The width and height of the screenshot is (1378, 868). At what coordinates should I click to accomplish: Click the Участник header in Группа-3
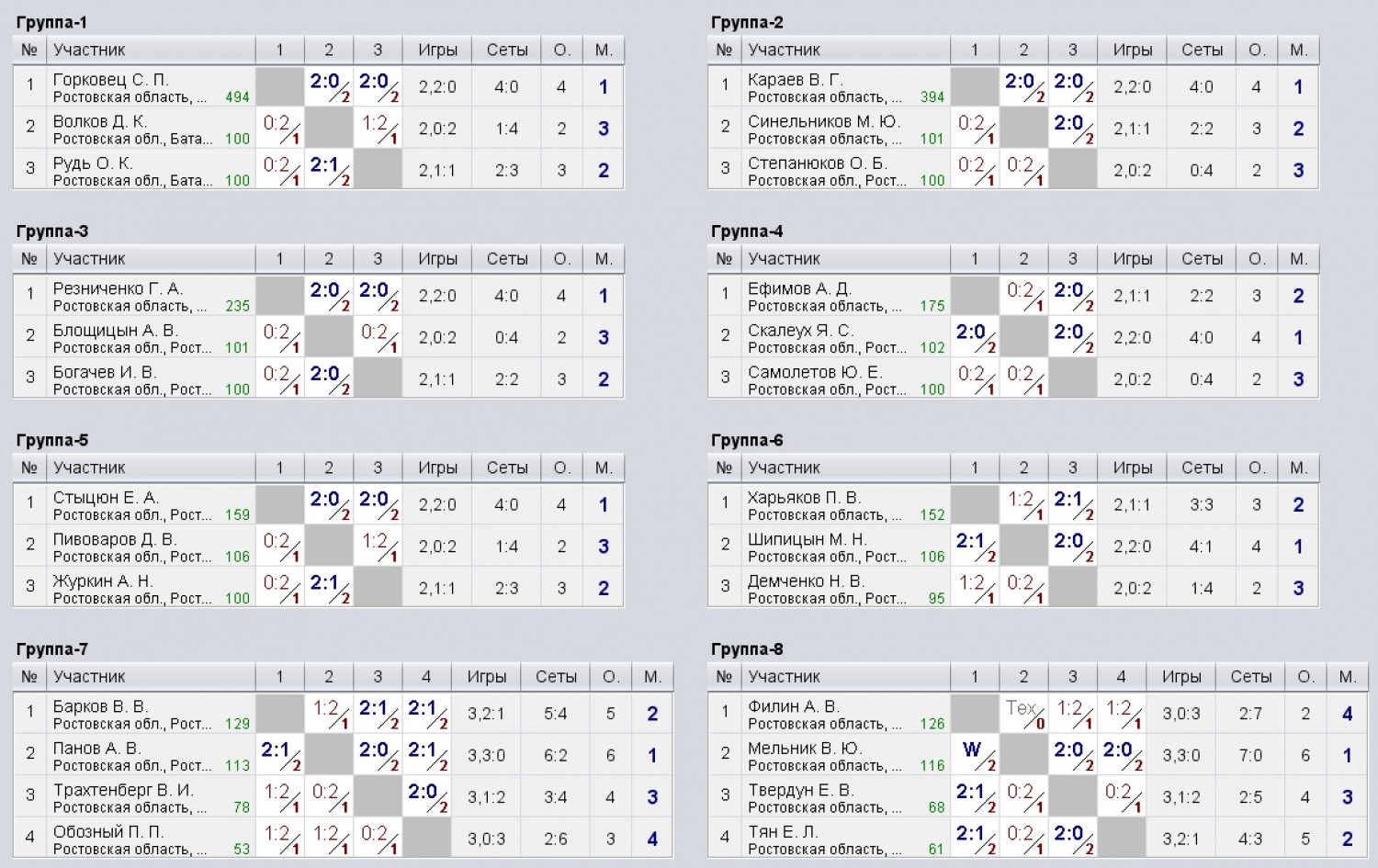pos(89,258)
